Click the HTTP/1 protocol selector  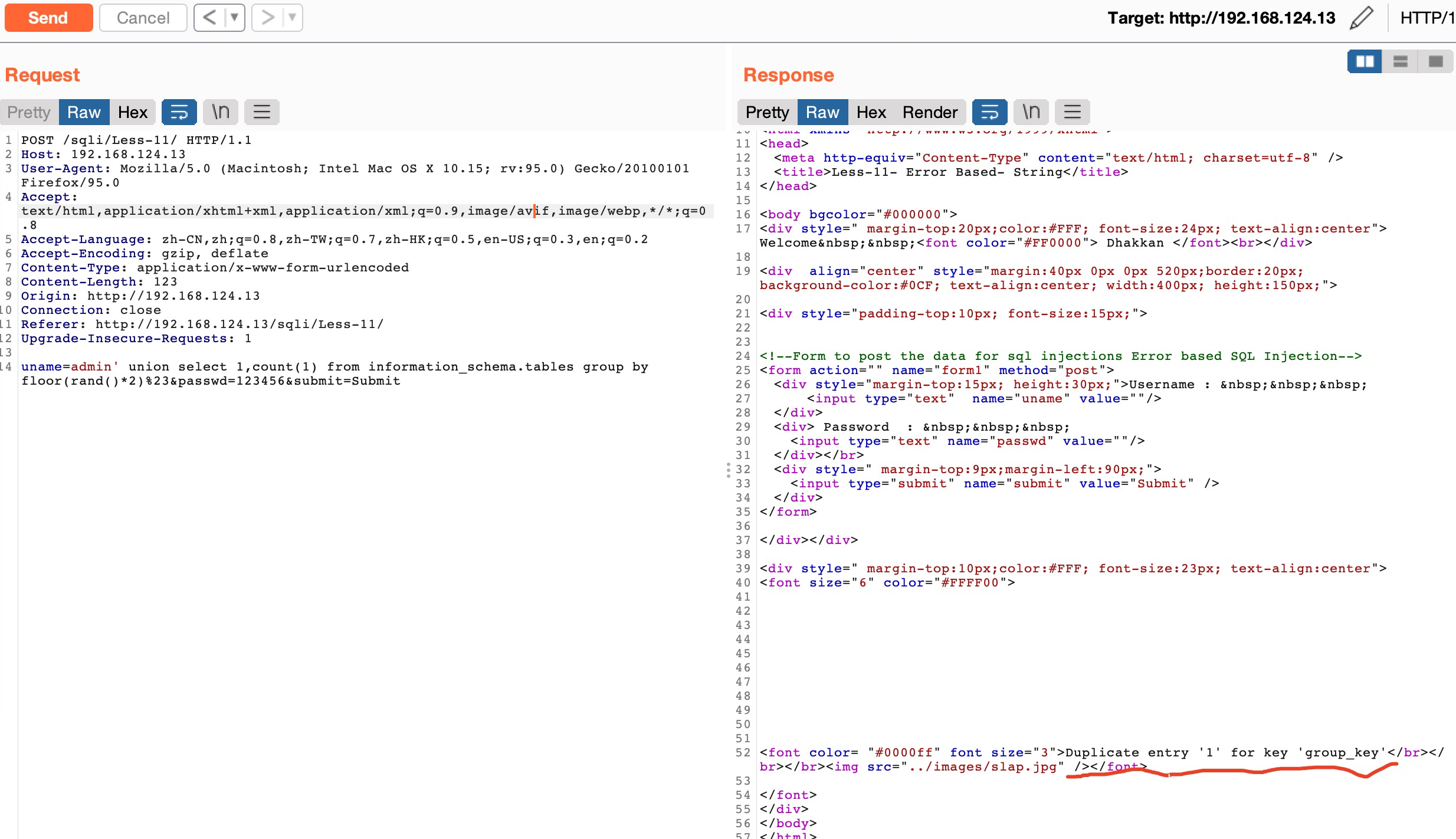1427,18
